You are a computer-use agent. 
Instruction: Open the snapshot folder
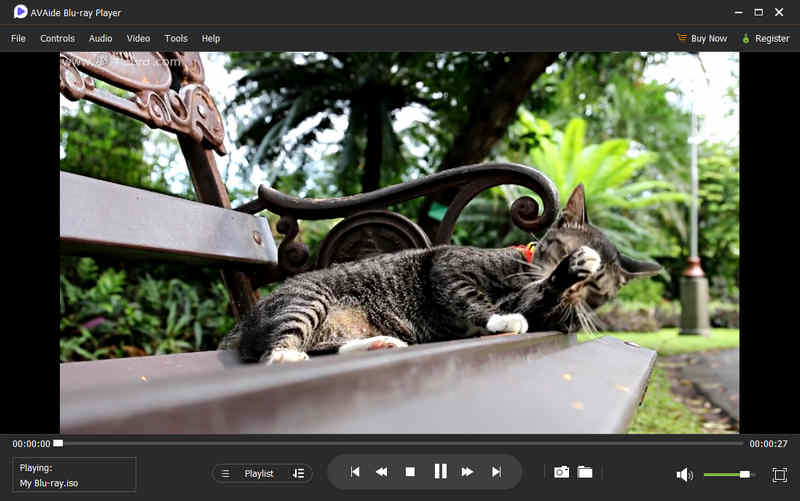pyautogui.click(x=585, y=472)
